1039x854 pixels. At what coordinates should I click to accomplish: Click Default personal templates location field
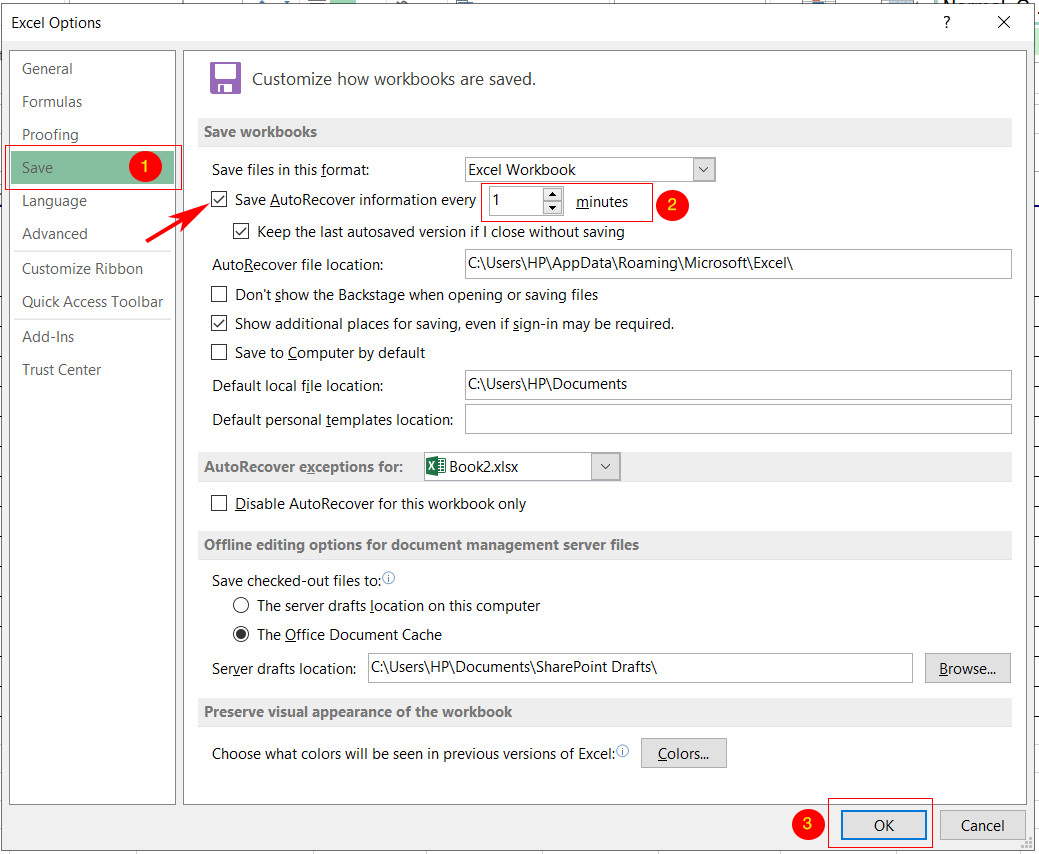tap(738, 419)
